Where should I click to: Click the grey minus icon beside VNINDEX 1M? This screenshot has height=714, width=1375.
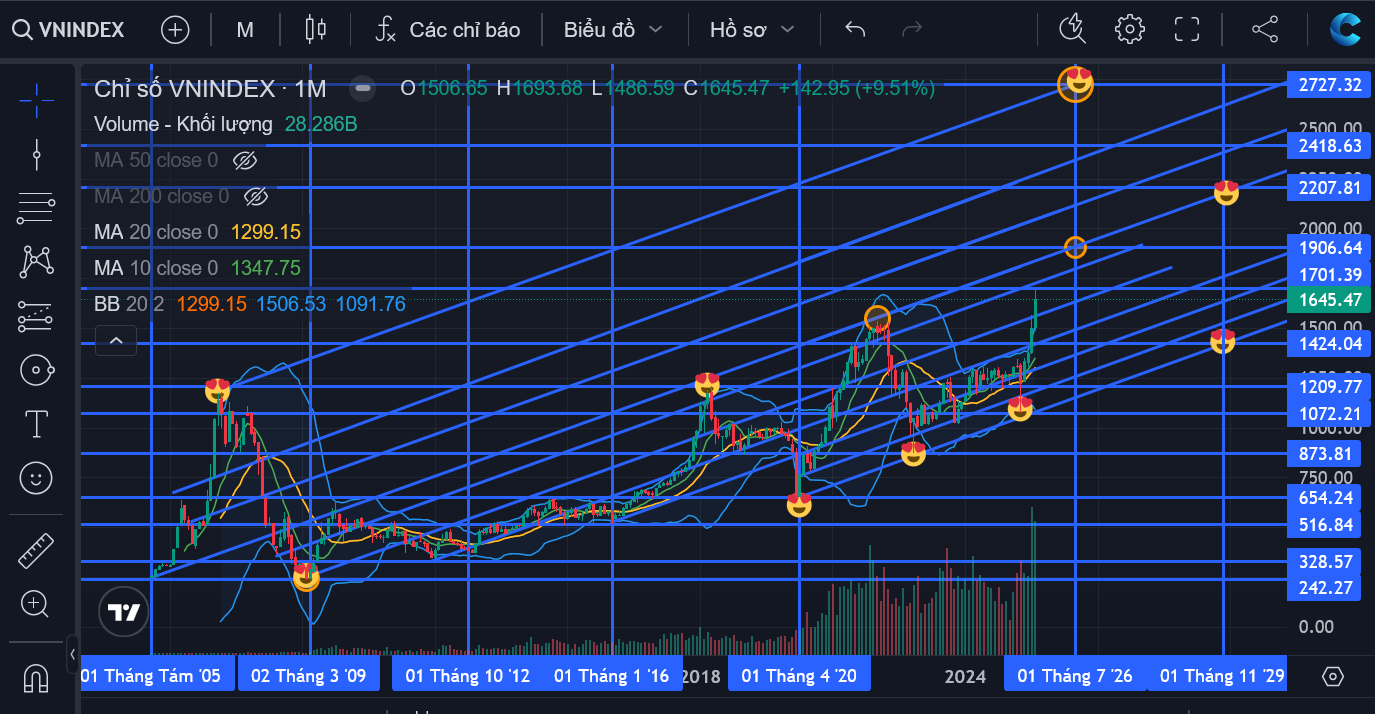(363, 88)
